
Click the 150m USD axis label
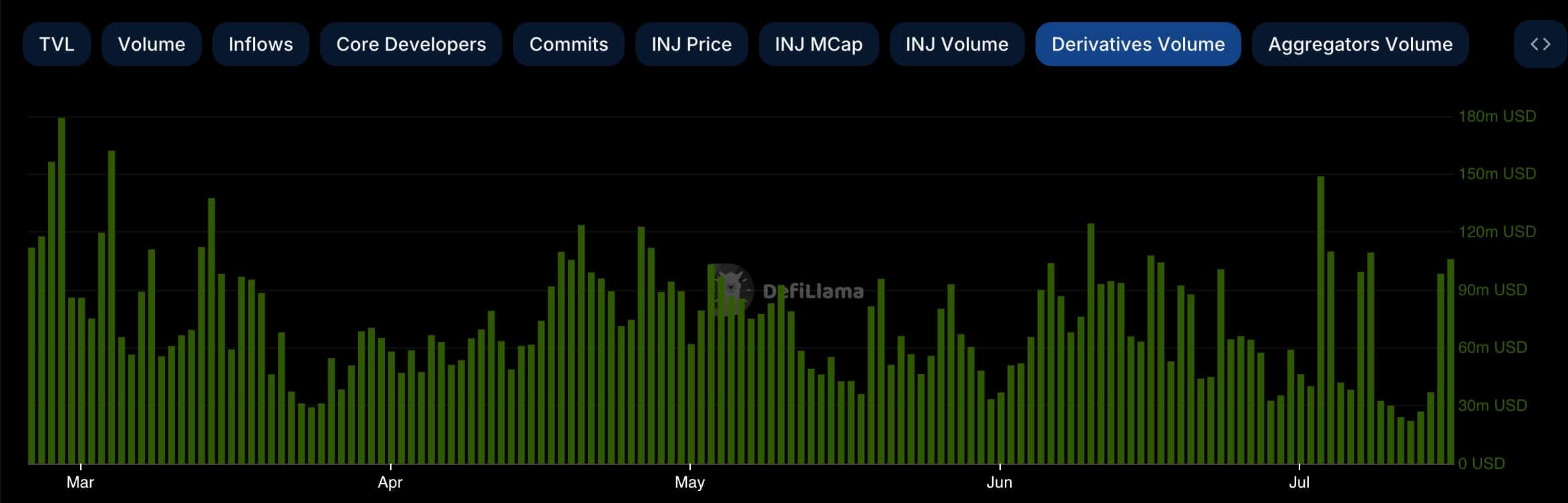click(x=1497, y=174)
